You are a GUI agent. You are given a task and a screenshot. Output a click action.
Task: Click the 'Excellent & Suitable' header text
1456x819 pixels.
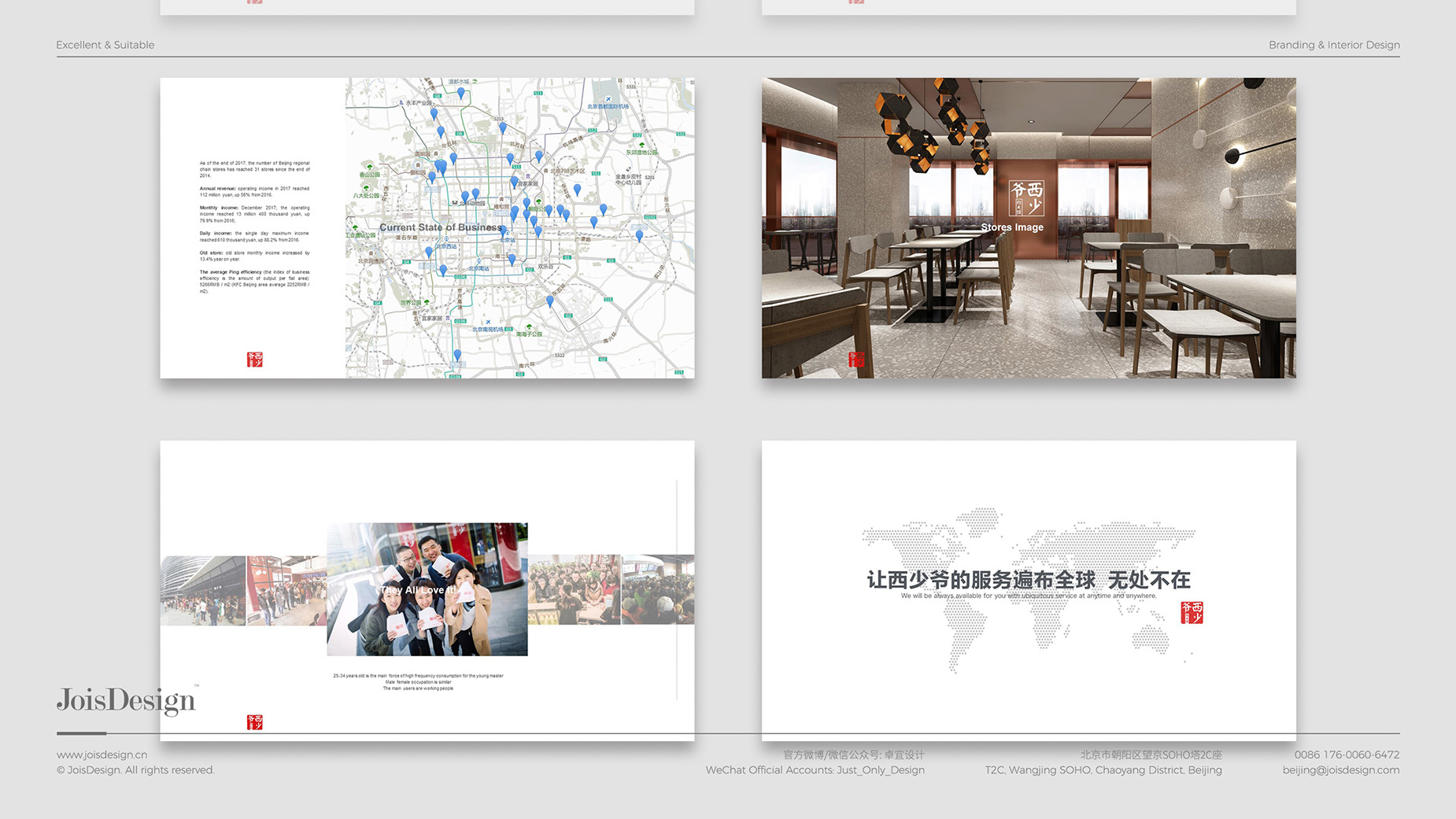[105, 45]
